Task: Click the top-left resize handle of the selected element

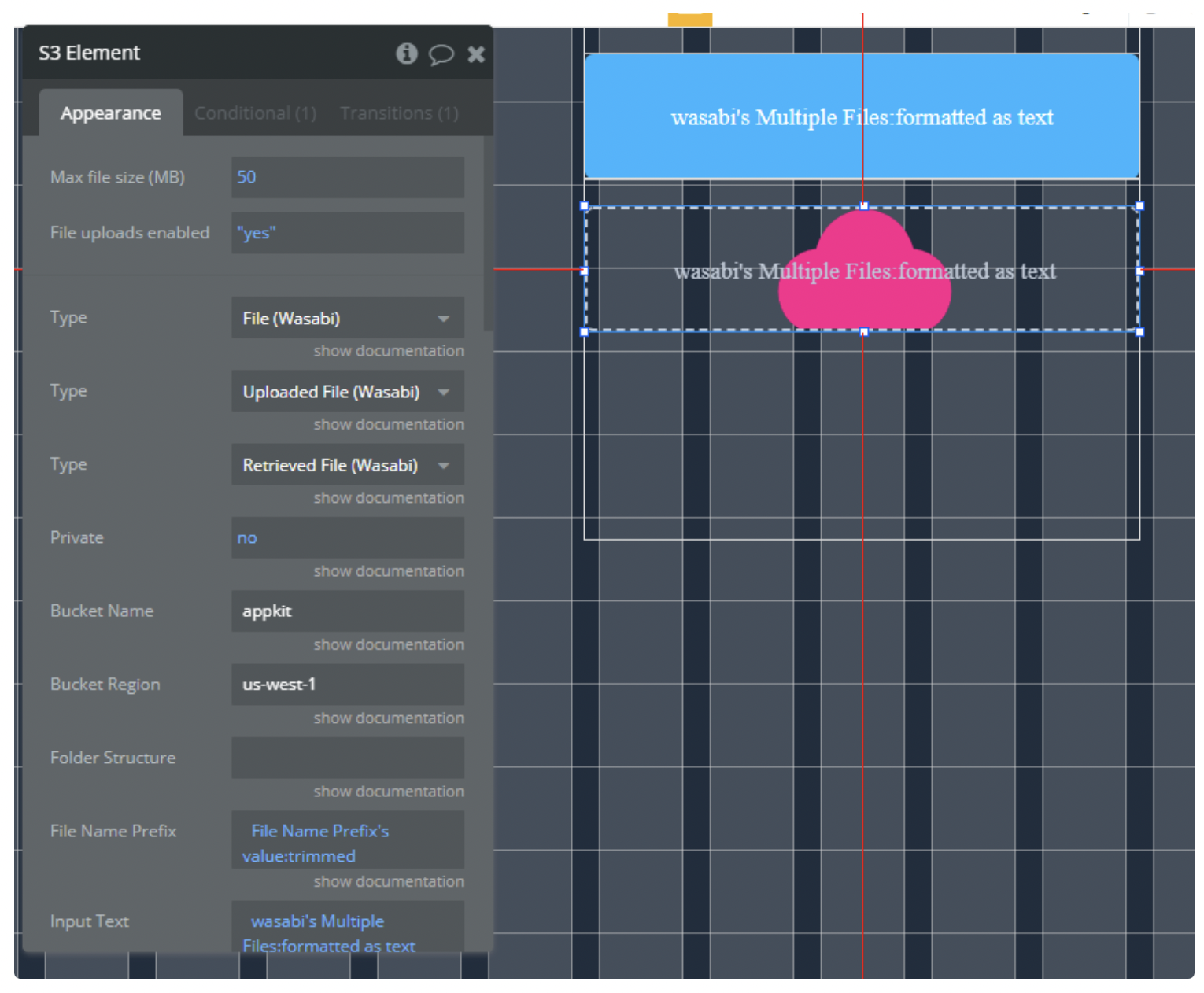Action: pyautogui.click(x=585, y=206)
